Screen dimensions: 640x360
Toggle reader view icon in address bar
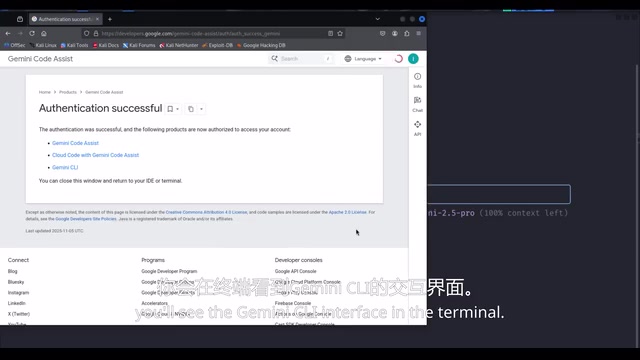pos(330,33)
